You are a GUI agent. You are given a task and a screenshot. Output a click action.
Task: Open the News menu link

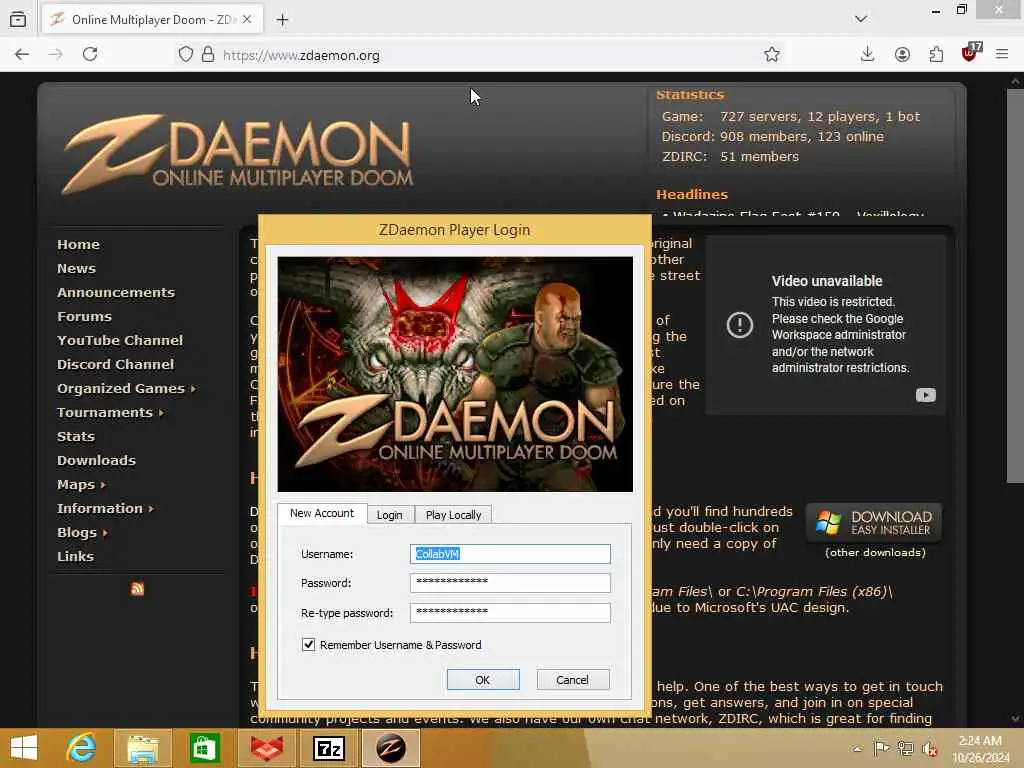pyautogui.click(x=76, y=268)
